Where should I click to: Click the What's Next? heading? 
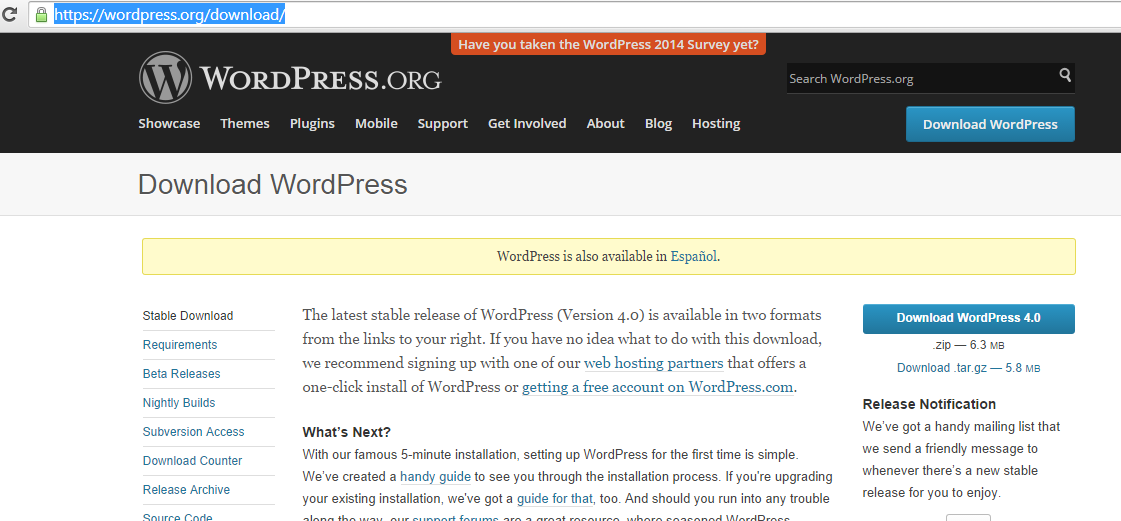347,432
